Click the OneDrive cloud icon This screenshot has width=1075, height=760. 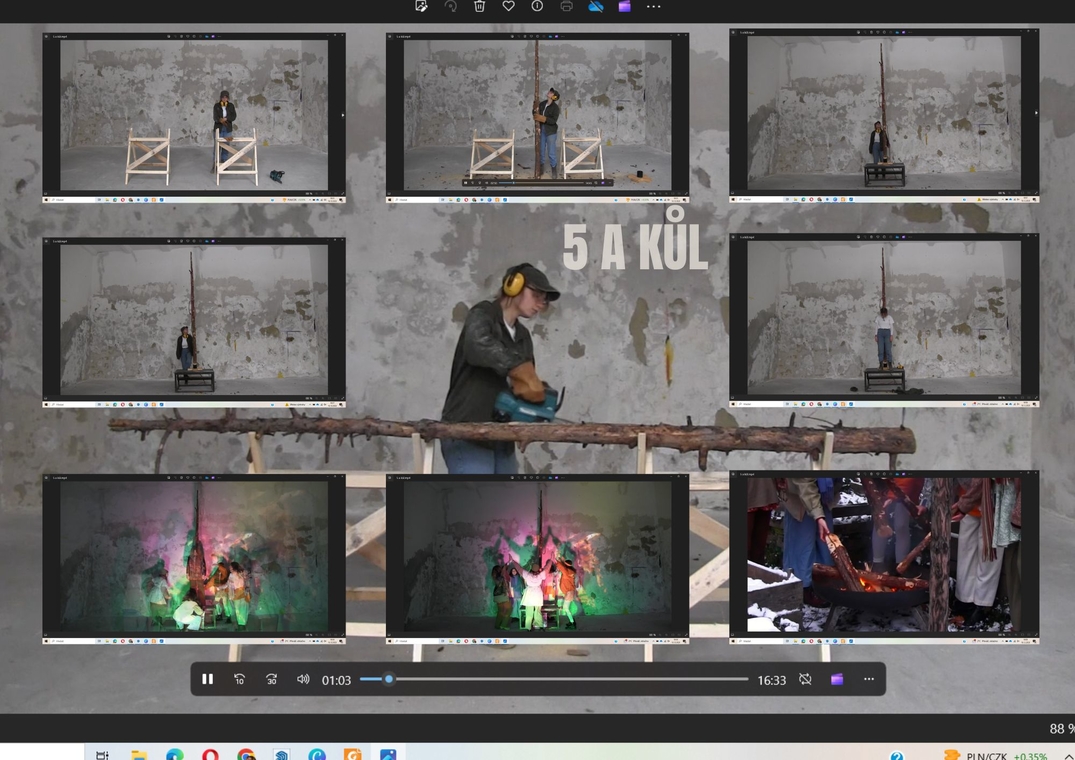595,6
